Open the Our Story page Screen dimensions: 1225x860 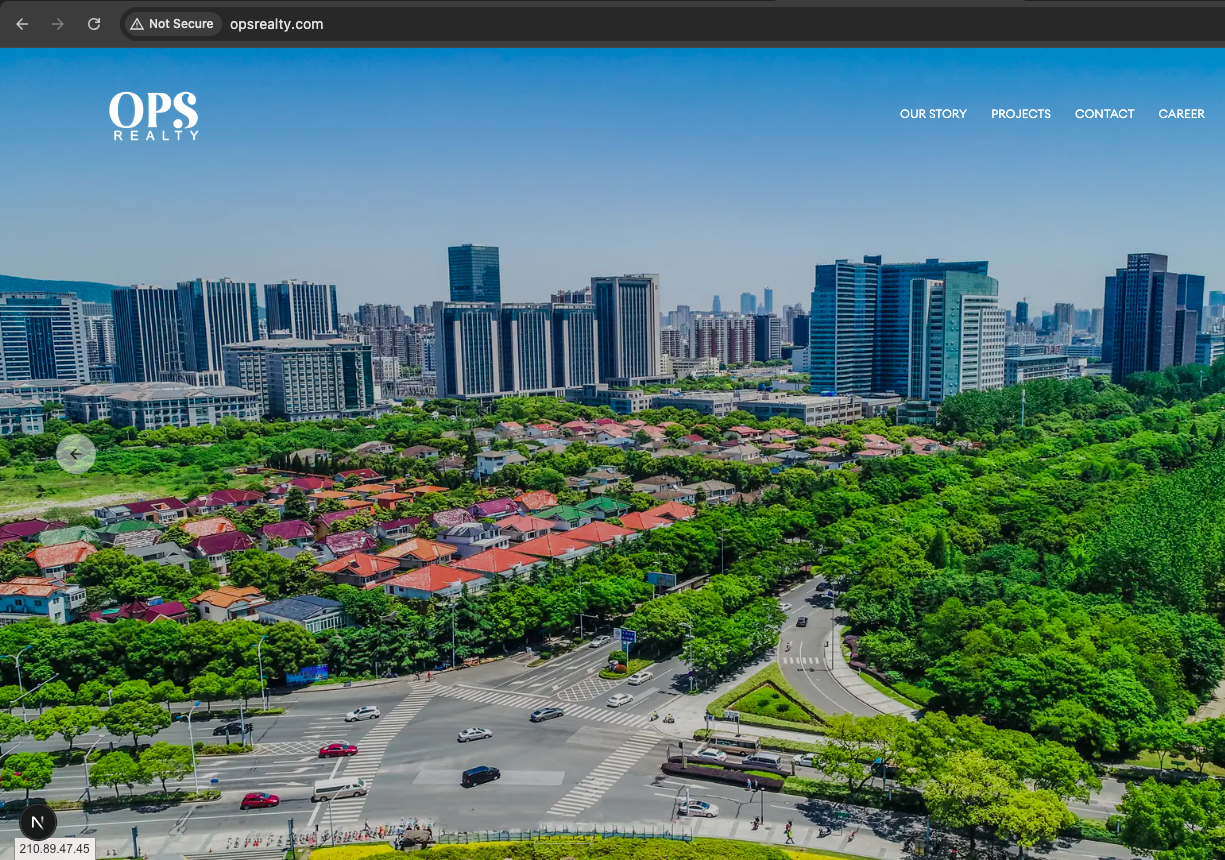[932, 114]
